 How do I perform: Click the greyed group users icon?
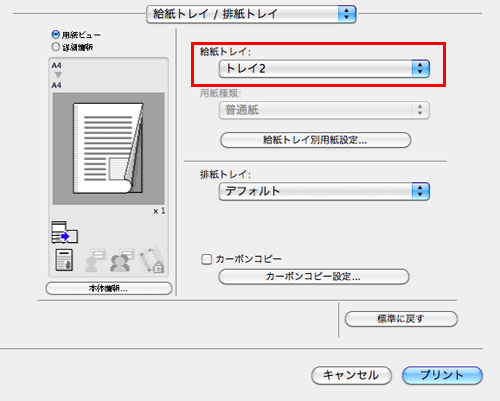pos(122,260)
